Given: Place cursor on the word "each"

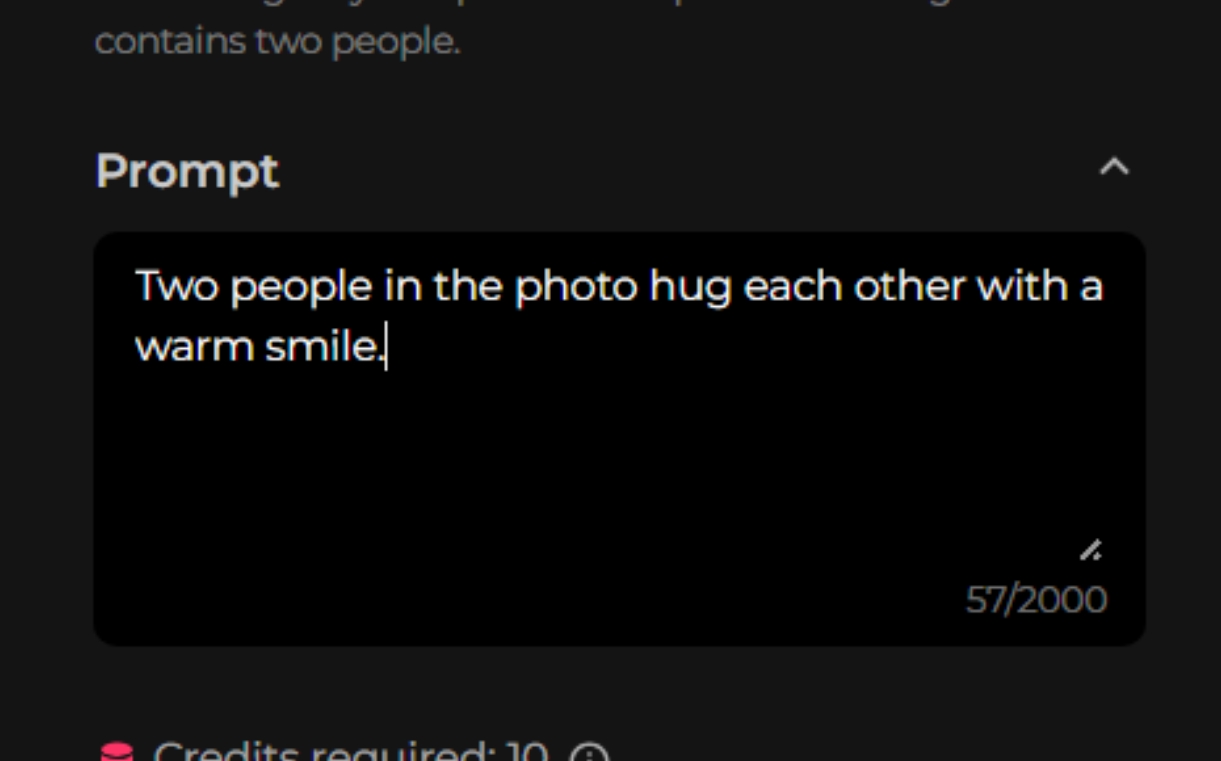Looking at the screenshot, I should coord(793,287).
